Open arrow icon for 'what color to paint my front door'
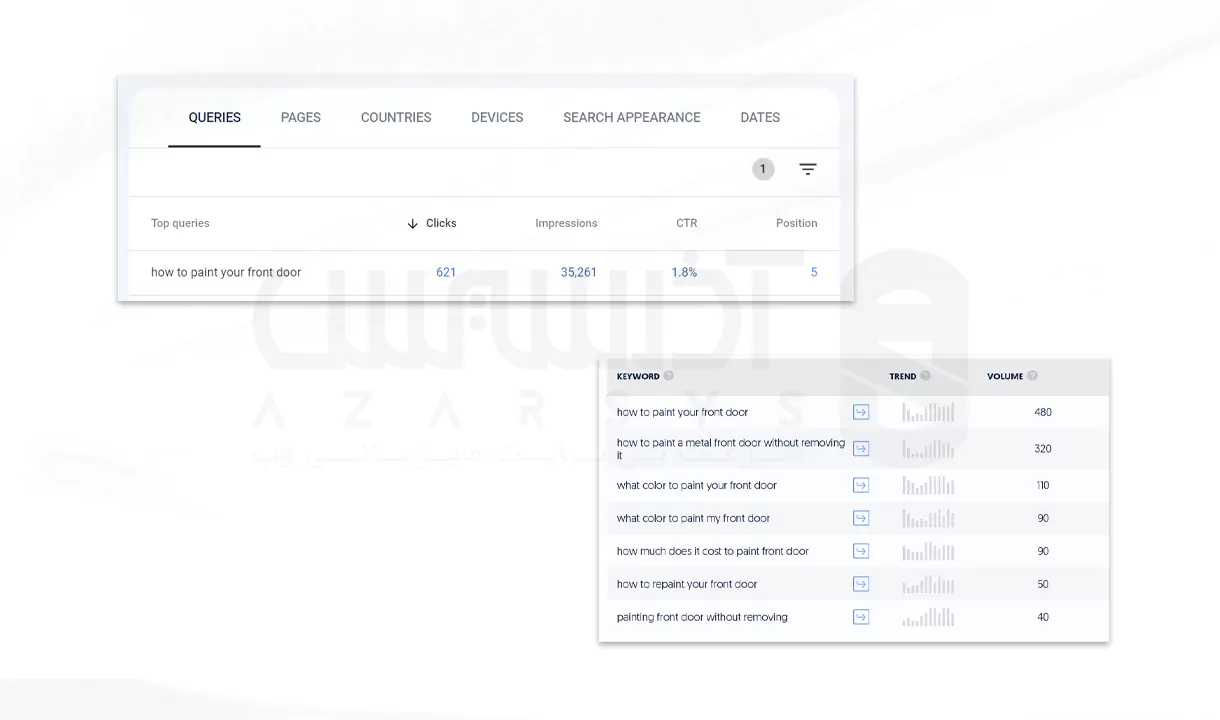Image resolution: width=1220 pixels, height=720 pixels. click(x=861, y=518)
